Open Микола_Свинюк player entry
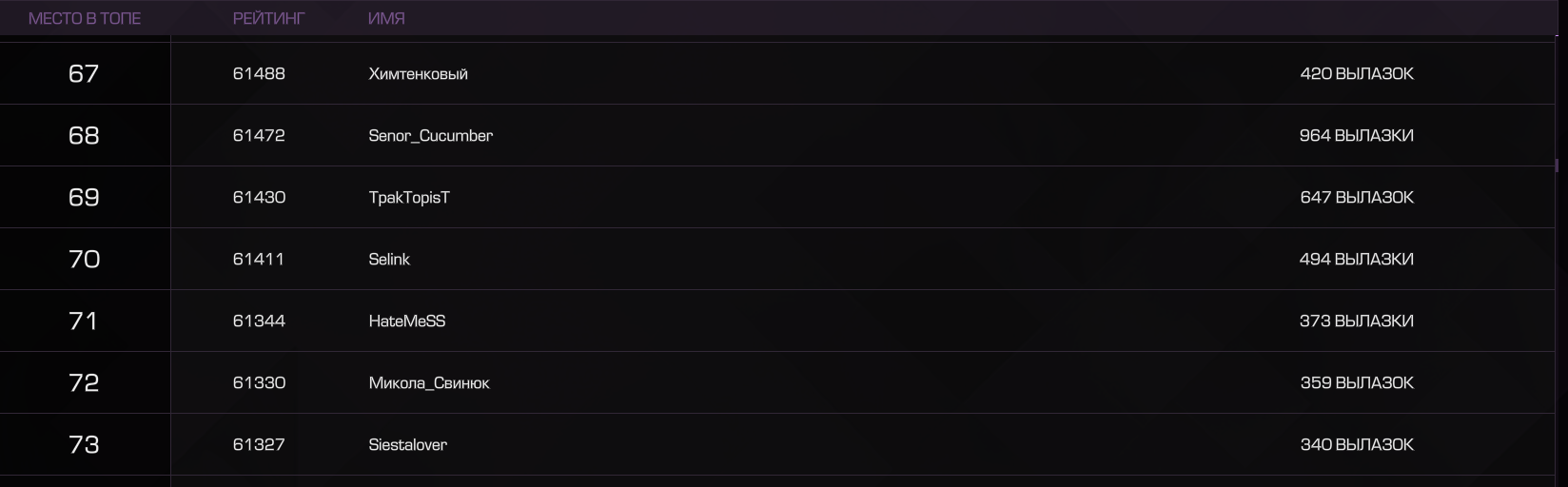Viewport: 1568px width, 487px height. point(429,383)
